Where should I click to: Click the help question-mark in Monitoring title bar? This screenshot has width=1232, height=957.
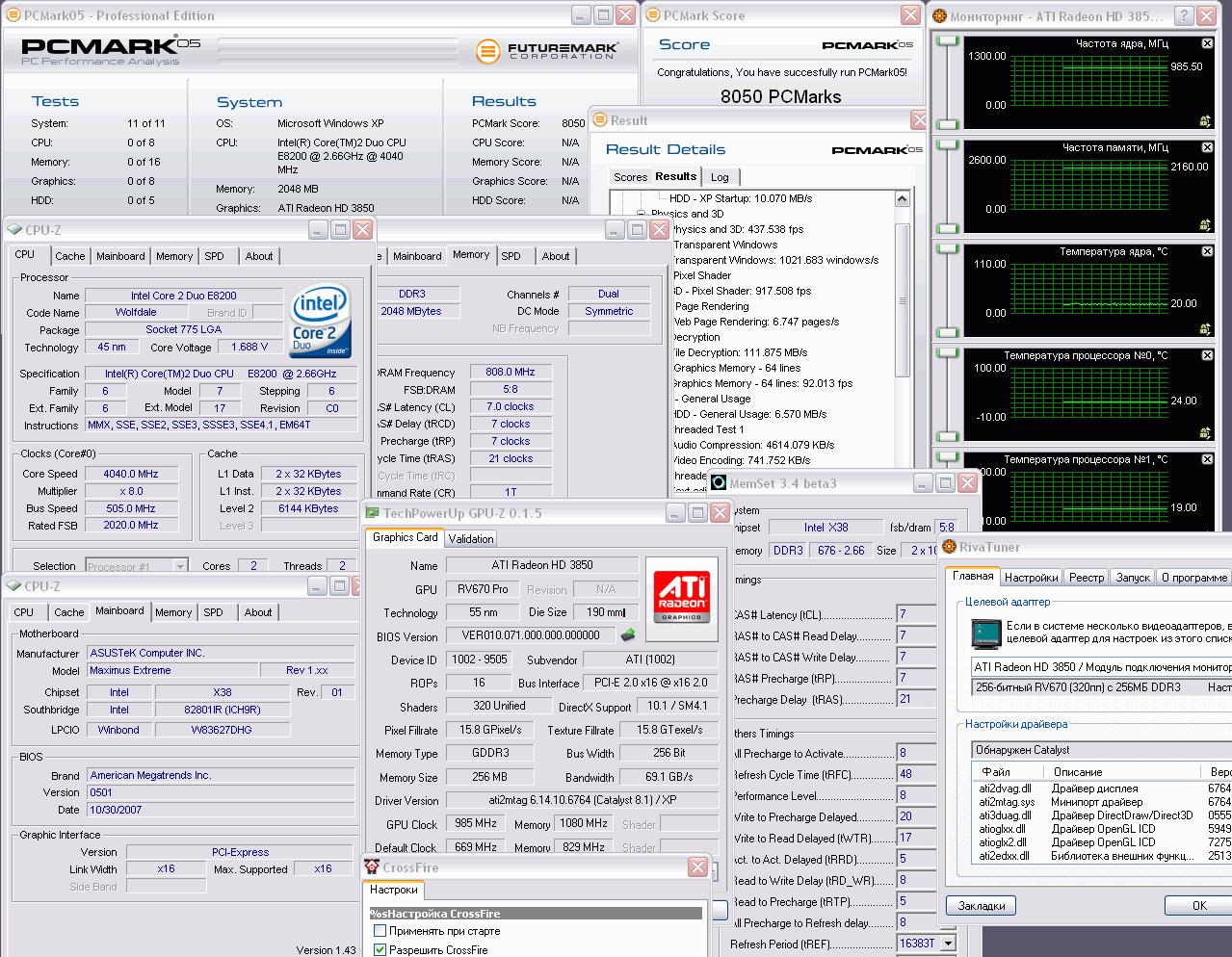(x=1184, y=15)
